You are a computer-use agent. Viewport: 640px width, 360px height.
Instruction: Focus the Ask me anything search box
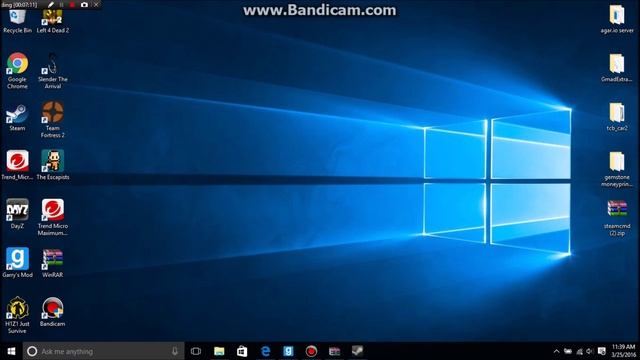coord(104,351)
